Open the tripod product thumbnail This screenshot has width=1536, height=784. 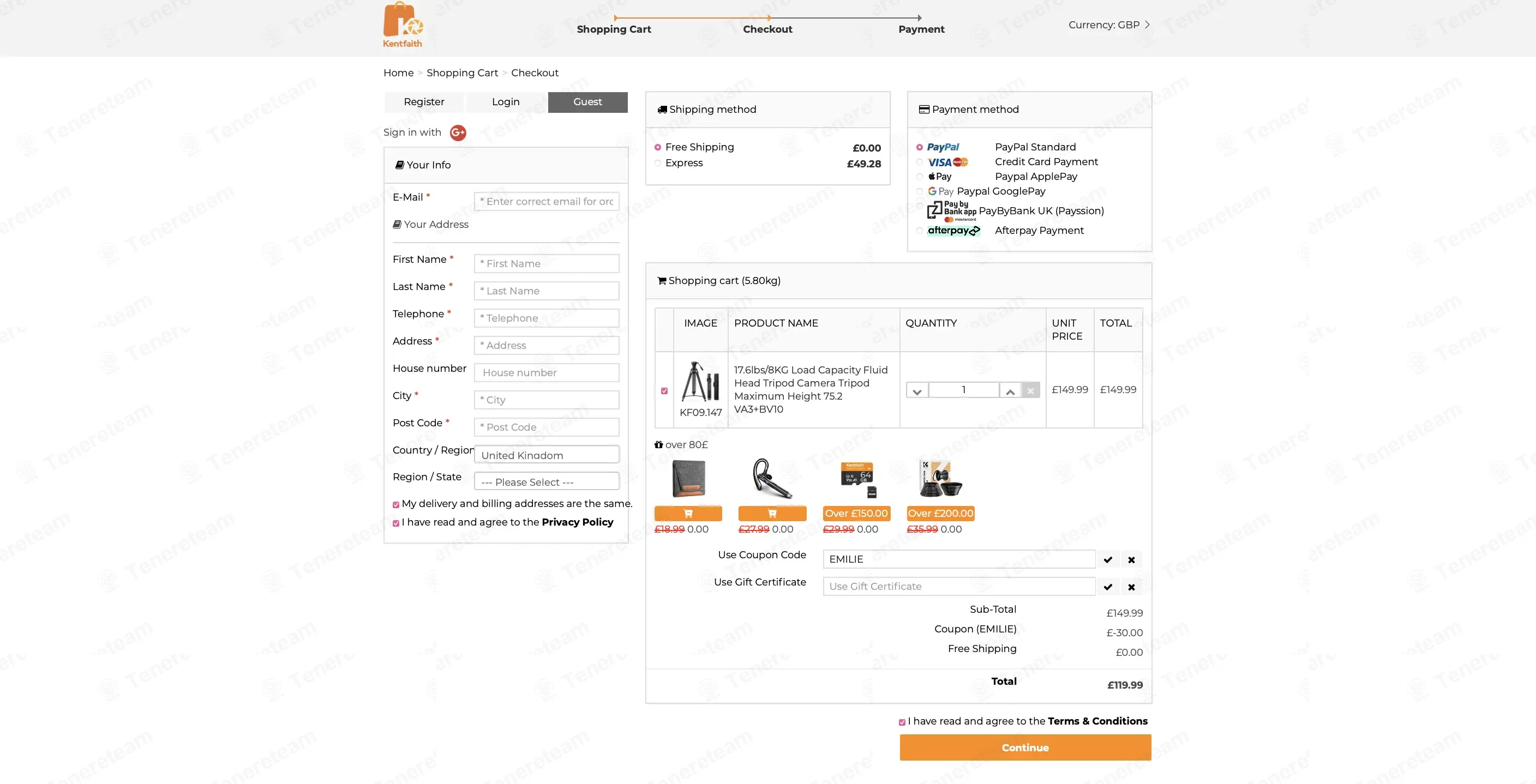pyautogui.click(x=700, y=381)
